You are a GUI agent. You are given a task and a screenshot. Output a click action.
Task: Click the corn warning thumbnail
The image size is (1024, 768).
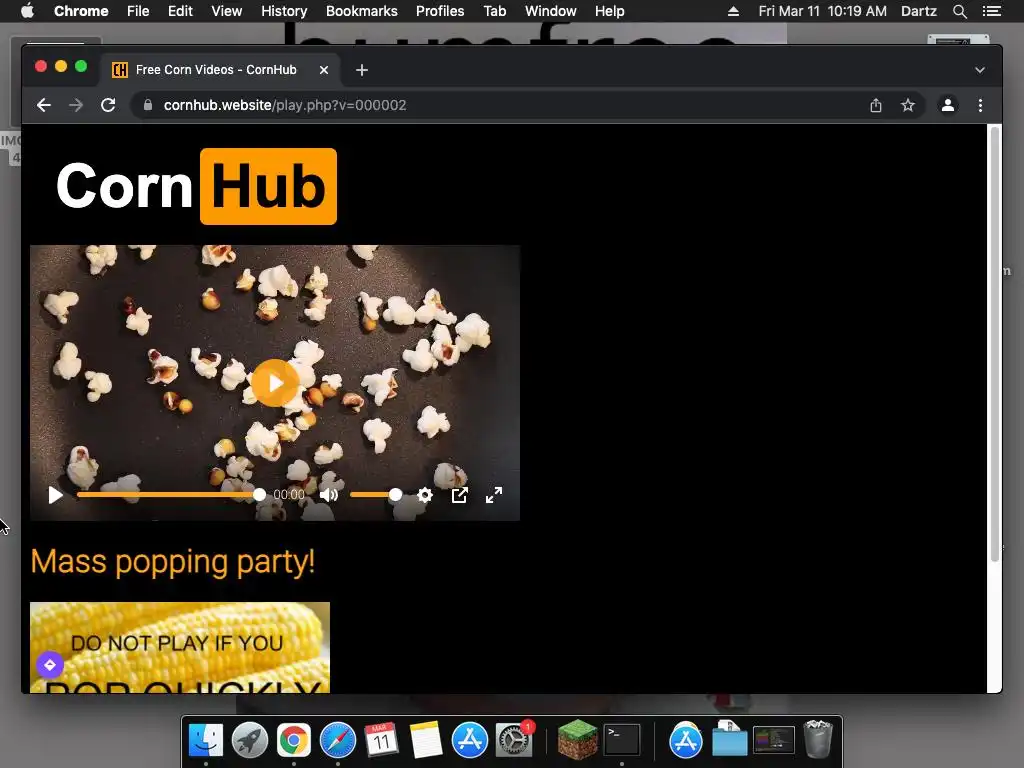[x=180, y=647]
